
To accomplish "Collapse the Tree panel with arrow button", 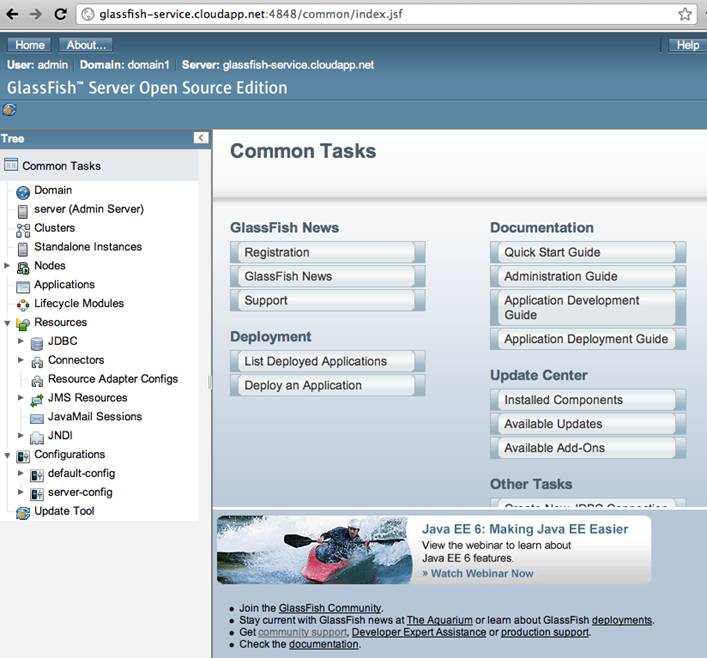I will [201, 138].
